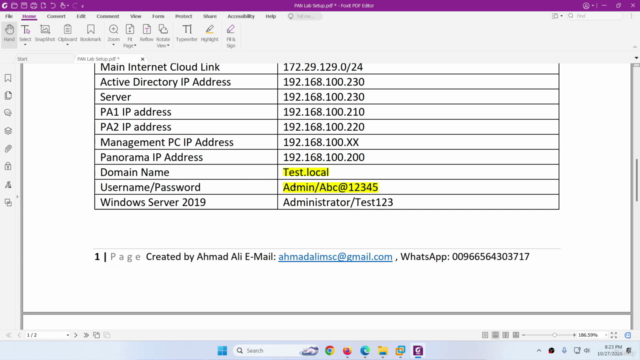Open the ahmadalimsc@gmail.com link
Viewport: 640px width, 360px height.
coord(335,257)
